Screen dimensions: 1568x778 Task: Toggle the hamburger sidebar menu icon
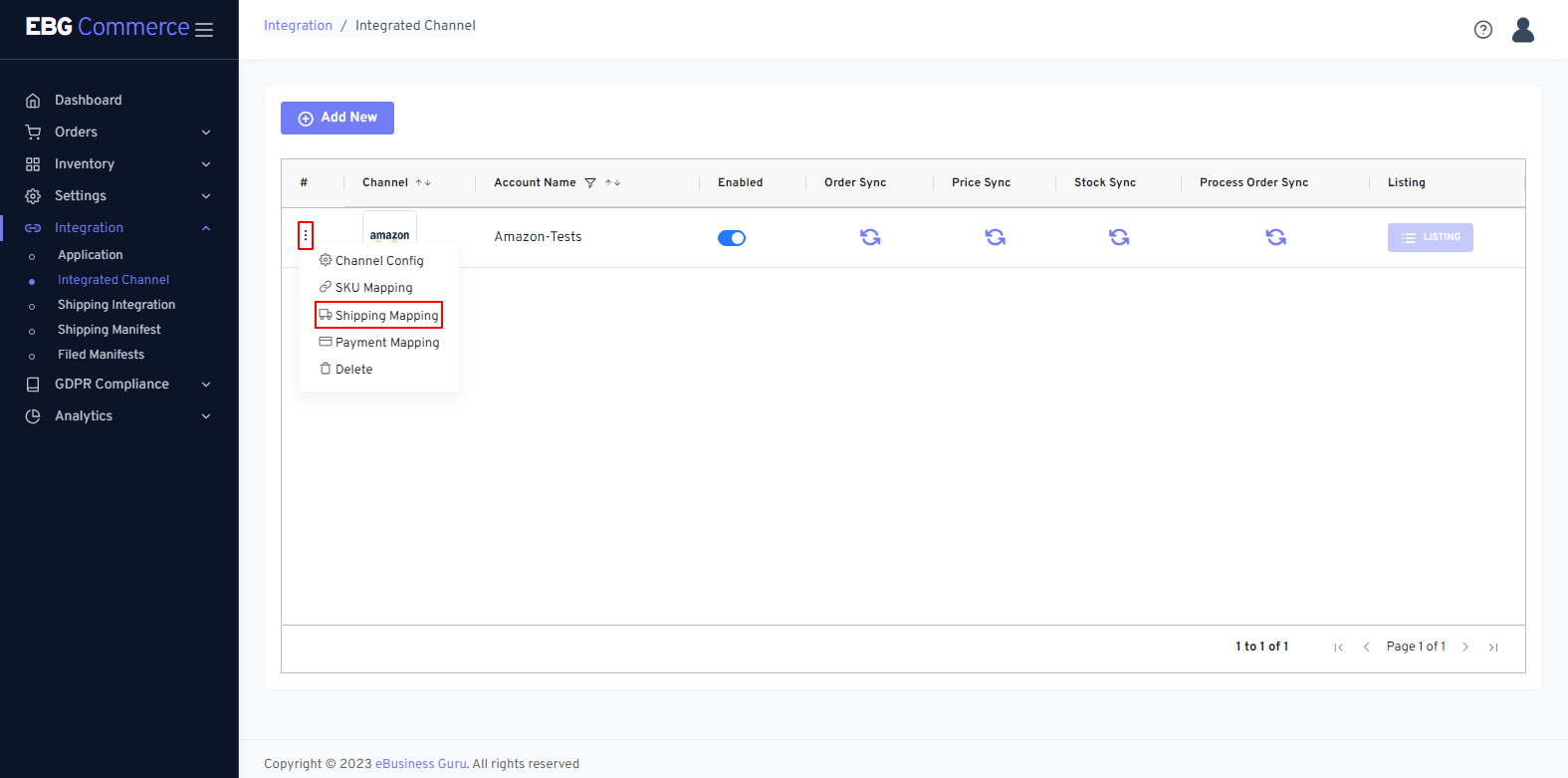(x=204, y=30)
